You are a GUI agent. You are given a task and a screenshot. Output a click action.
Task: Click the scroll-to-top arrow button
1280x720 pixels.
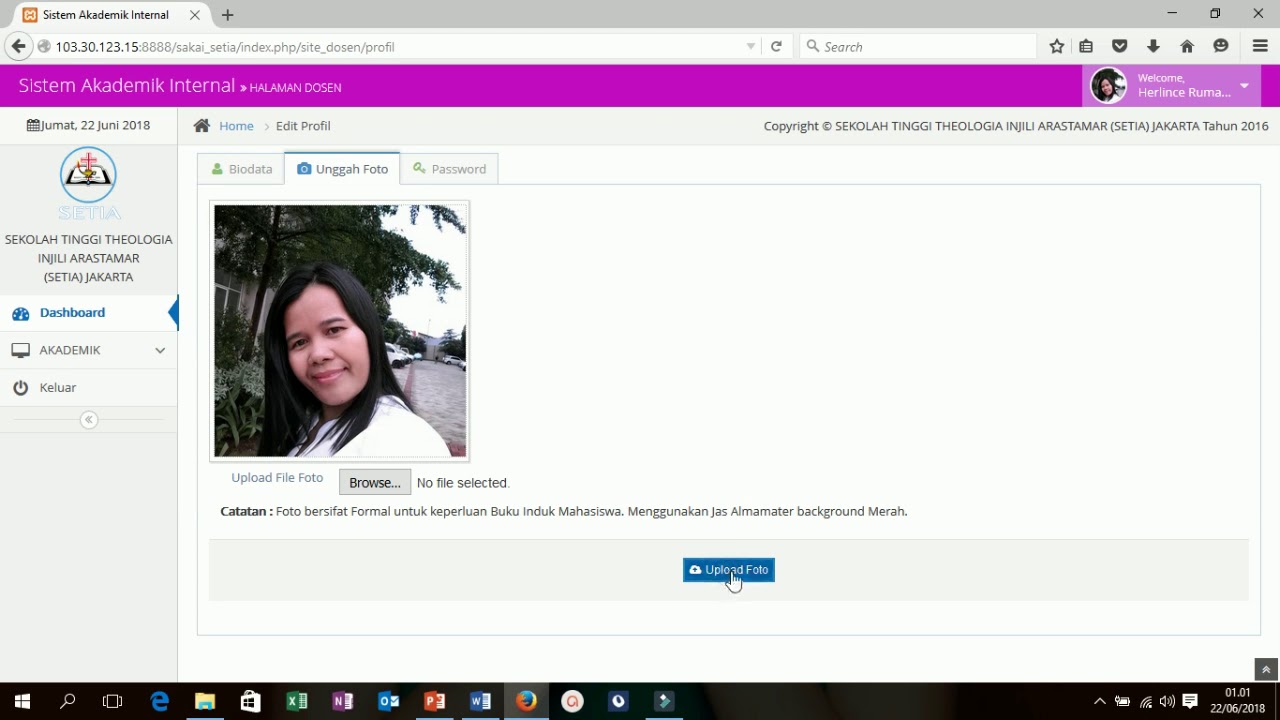pos(1266,670)
